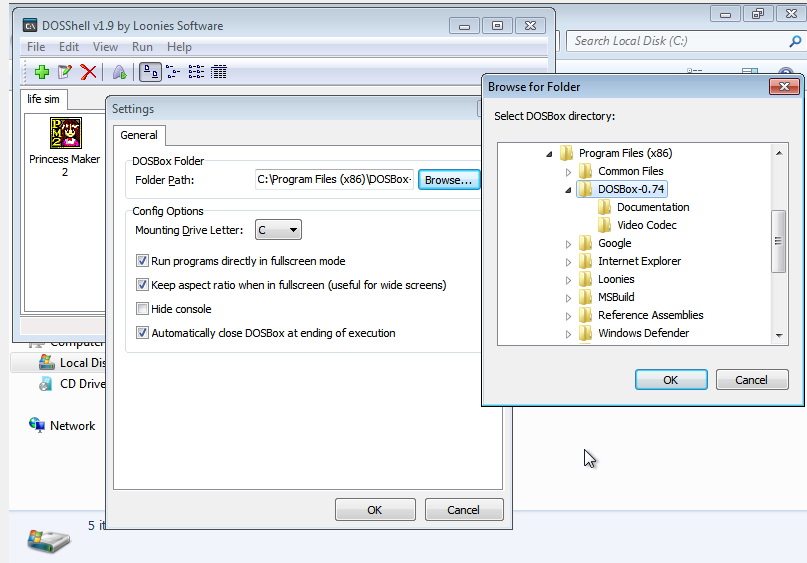Click the green plus Add icon in DOSShell toolbar
The height and width of the screenshot is (563, 807).
coord(42,72)
